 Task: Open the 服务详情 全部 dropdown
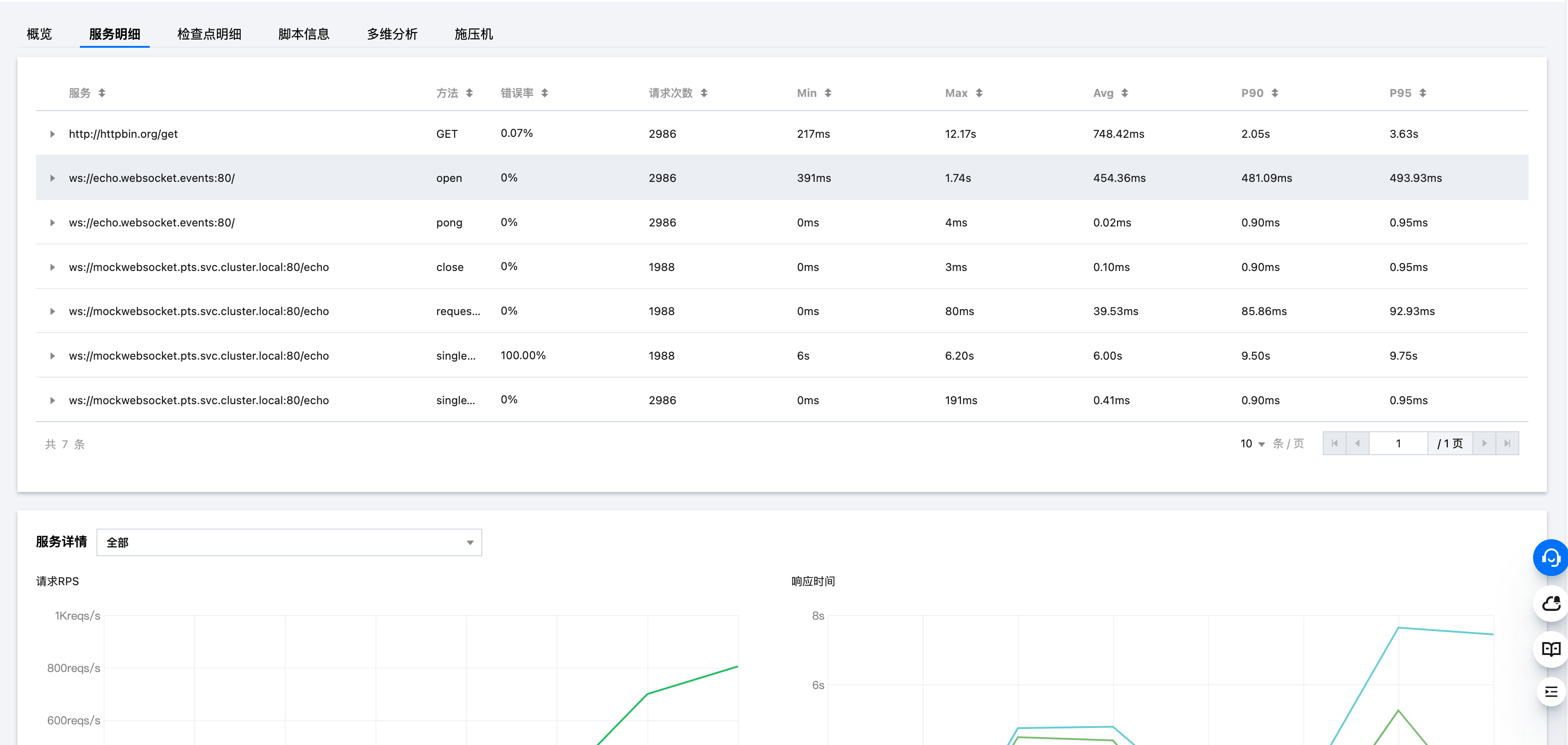pyautogui.click(x=289, y=542)
